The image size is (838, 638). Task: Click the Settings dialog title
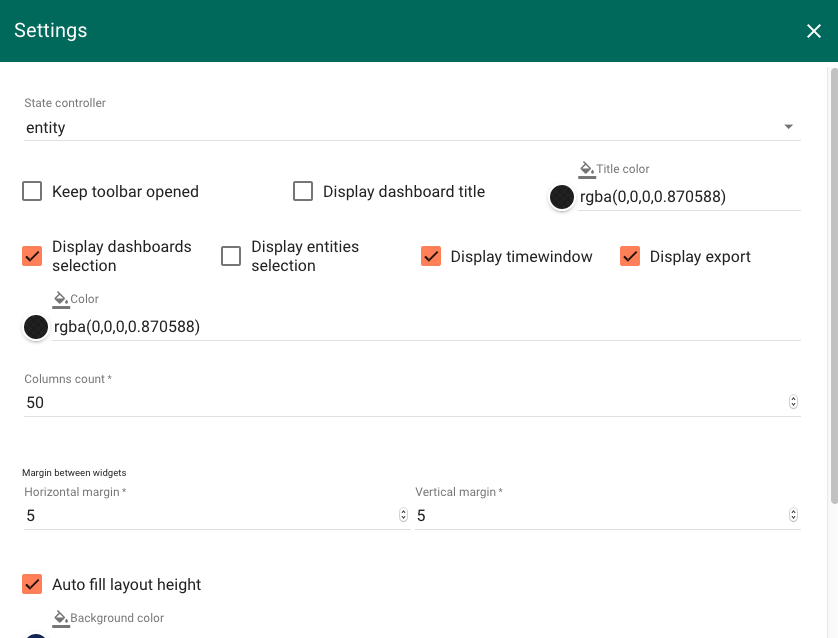(x=51, y=30)
